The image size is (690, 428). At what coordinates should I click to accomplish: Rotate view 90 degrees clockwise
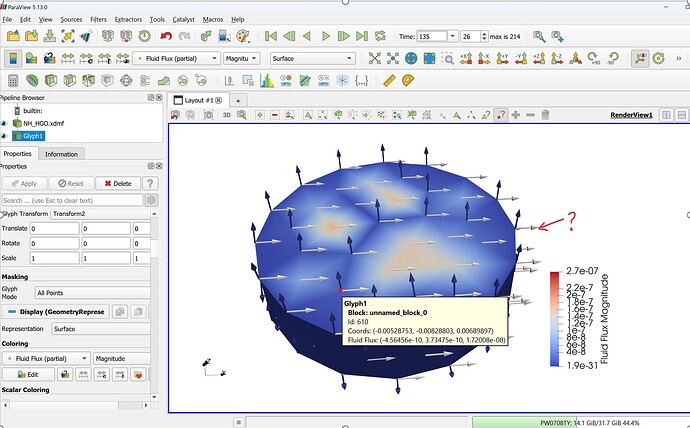click(x=593, y=58)
